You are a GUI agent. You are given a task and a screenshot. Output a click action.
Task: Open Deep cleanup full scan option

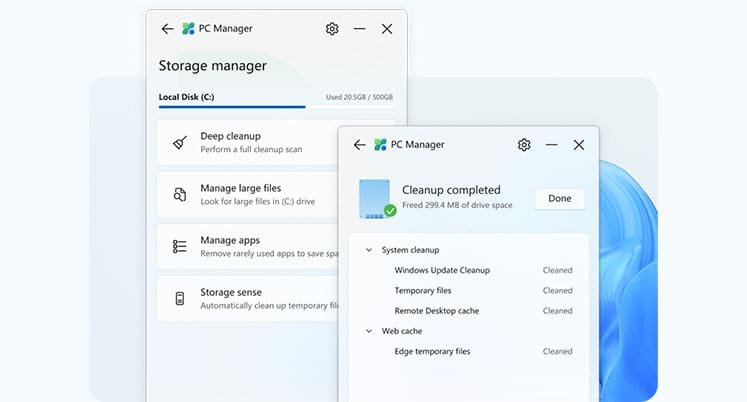click(248, 142)
